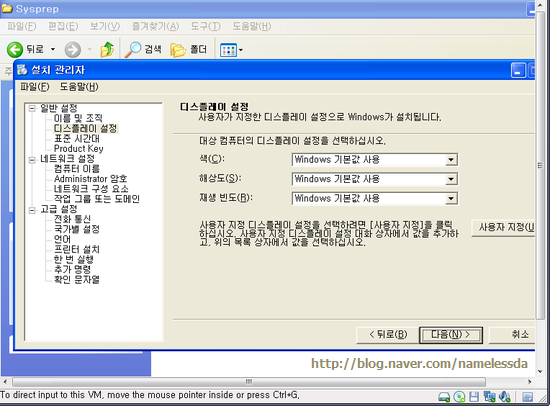Screen dimensions: 550x406
Task: Click the horizontal scrollbar left arrow
Action: [5, 381]
